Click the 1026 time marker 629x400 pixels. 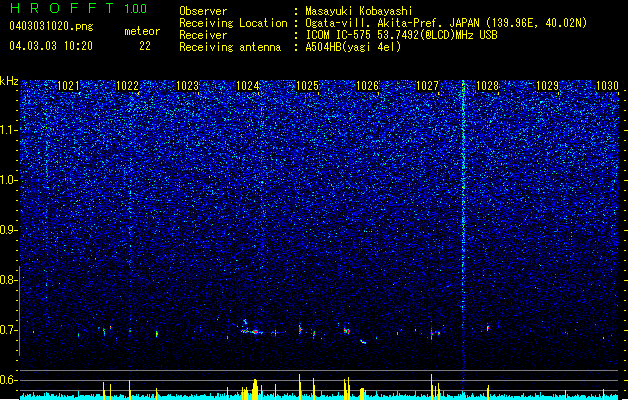pyautogui.click(x=367, y=86)
